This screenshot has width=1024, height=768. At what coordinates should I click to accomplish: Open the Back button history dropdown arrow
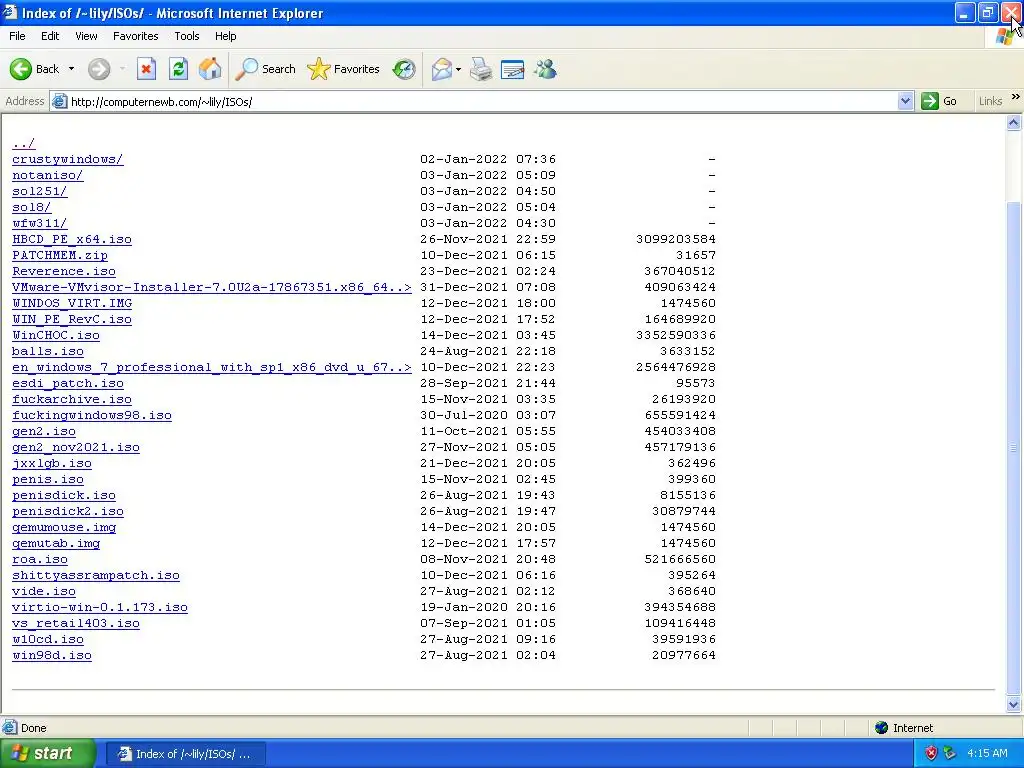pyautogui.click(x=71, y=69)
